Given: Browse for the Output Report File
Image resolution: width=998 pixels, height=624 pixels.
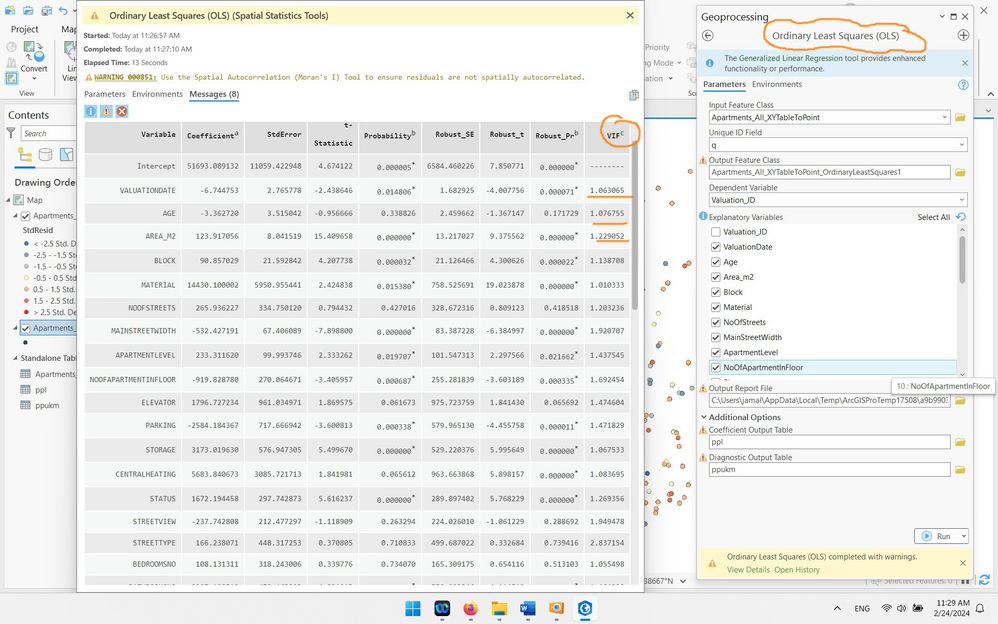Looking at the screenshot, I should [960, 400].
